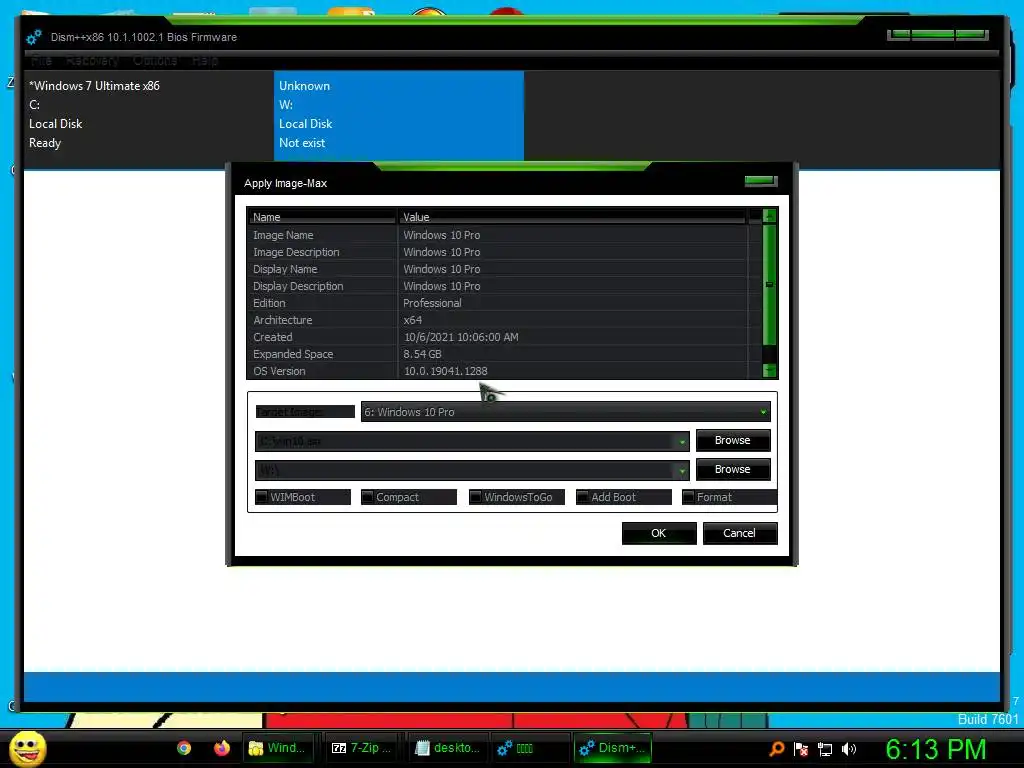Open the W:\ destination path dropdown arrow

click(x=682, y=470)
